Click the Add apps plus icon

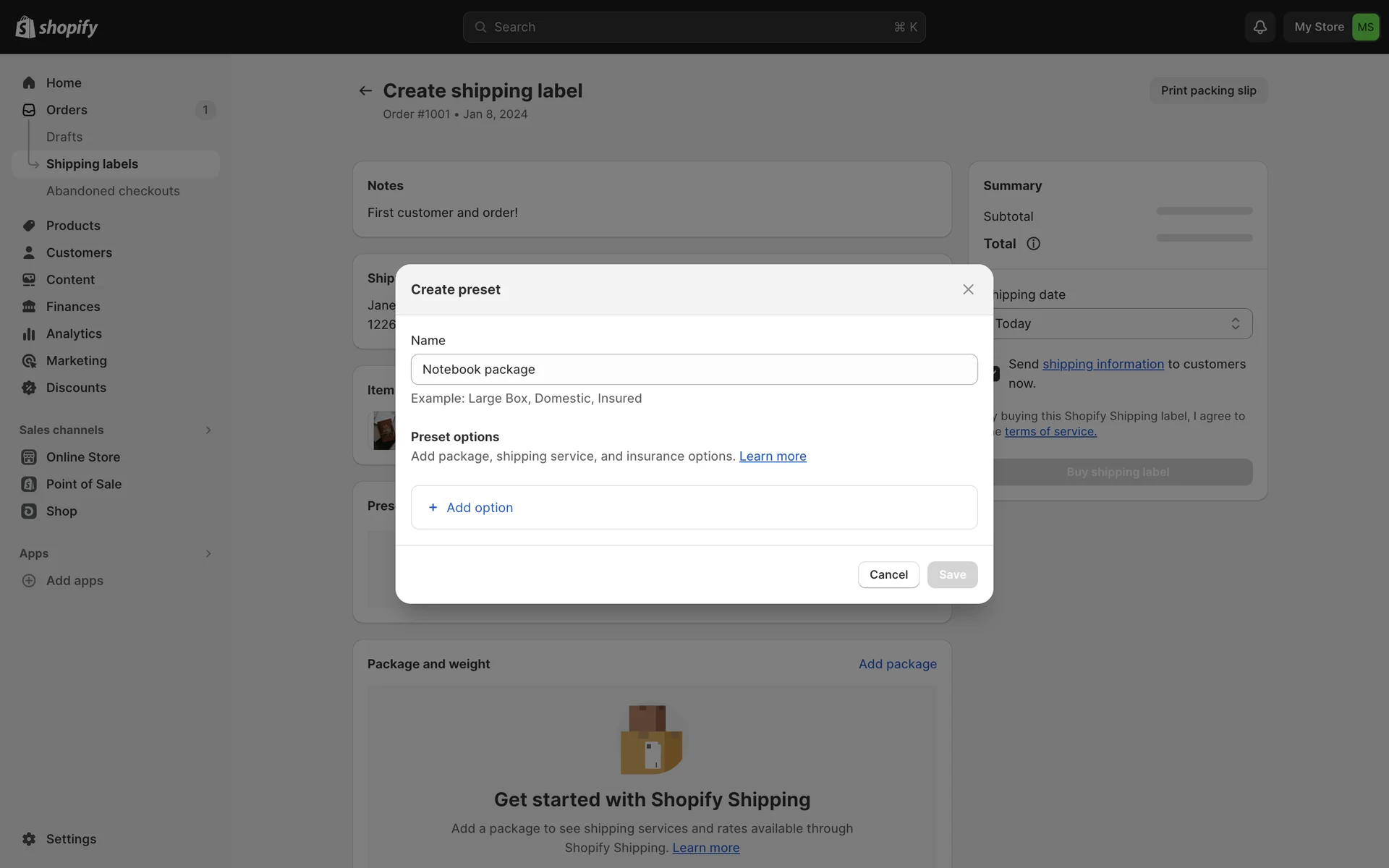[x=29, y=580]
